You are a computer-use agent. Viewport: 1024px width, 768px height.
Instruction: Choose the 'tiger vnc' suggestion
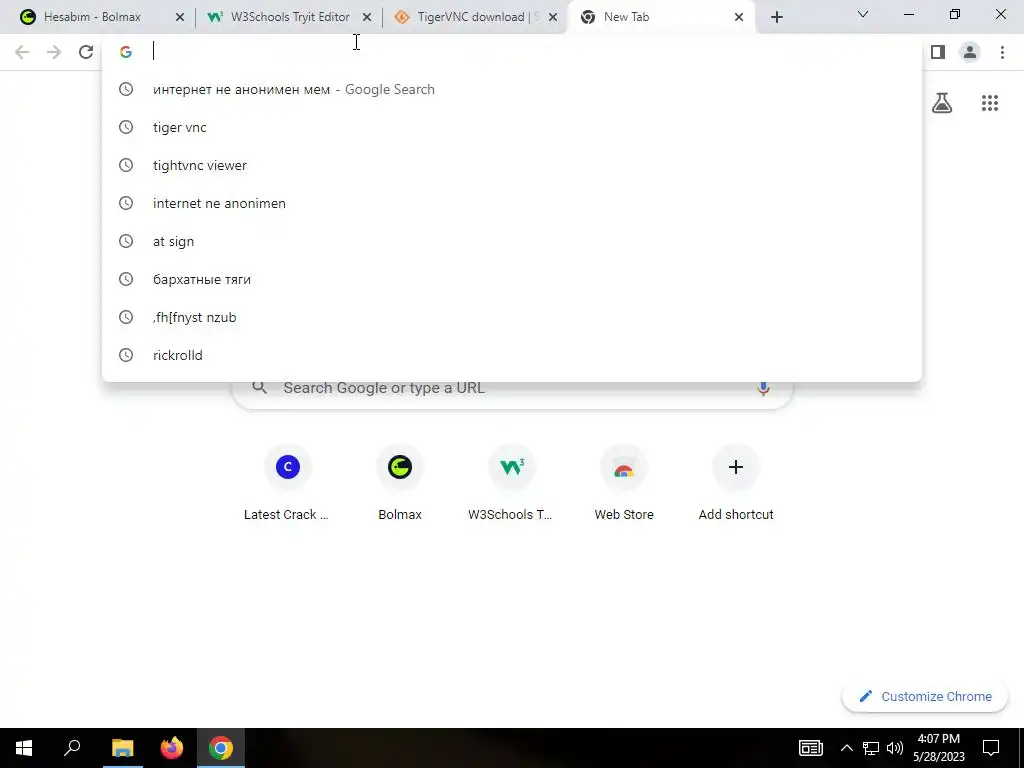pyautogui.click(x=512, y=127)
